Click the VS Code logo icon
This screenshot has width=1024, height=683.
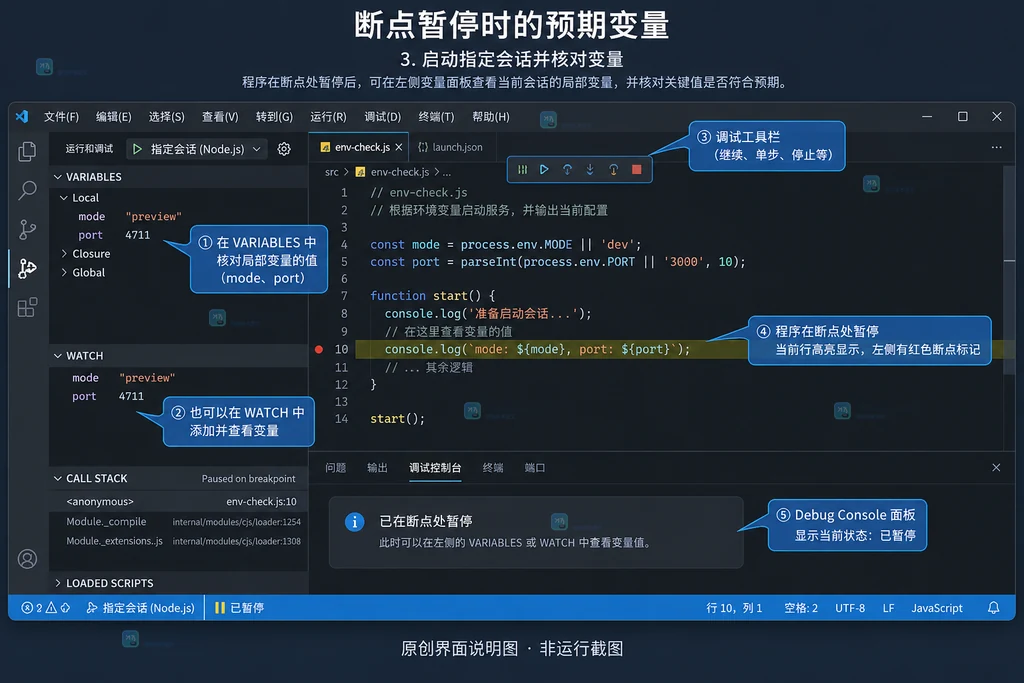point(22,116)
